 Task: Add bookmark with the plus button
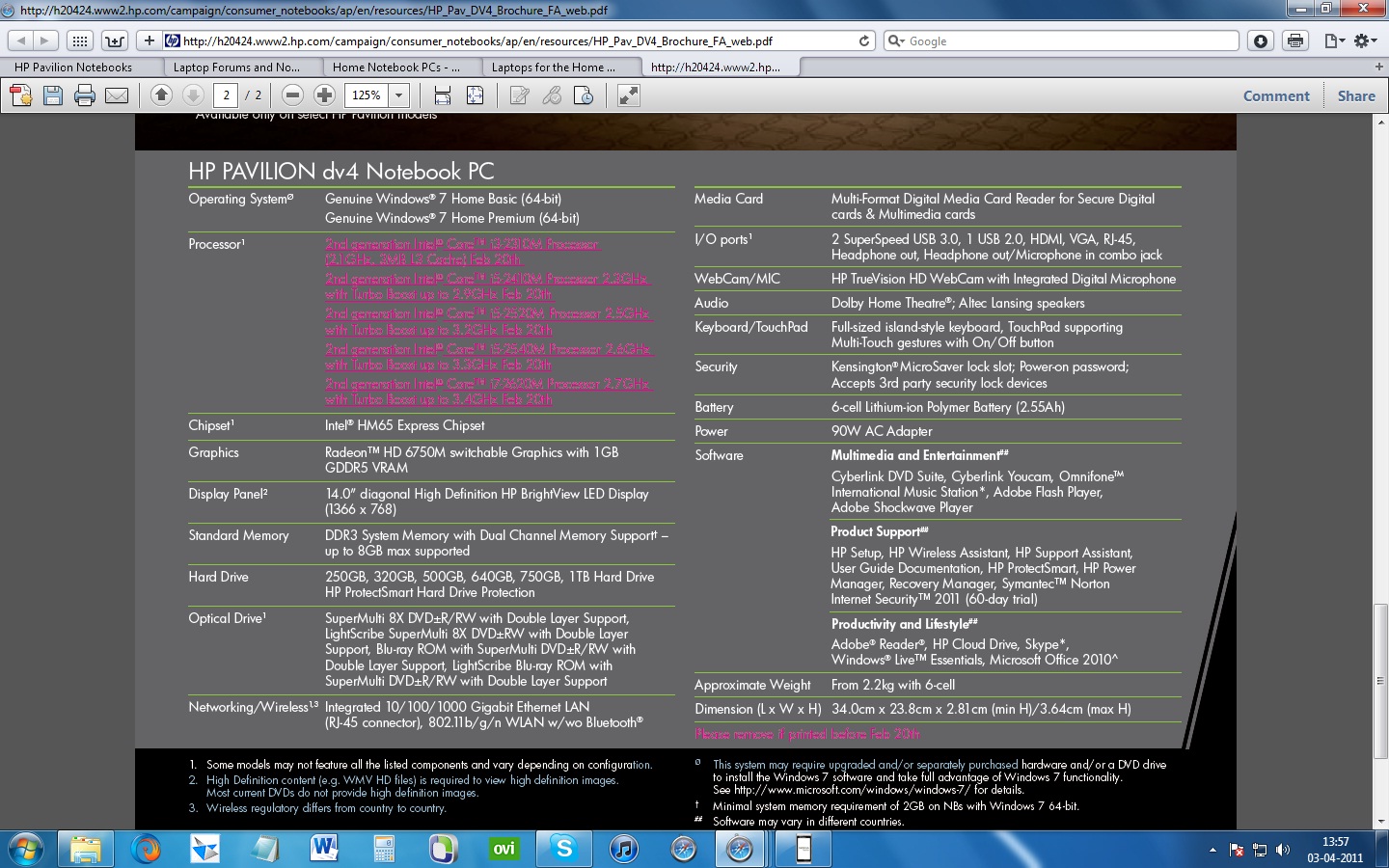[x=149, y=41]
